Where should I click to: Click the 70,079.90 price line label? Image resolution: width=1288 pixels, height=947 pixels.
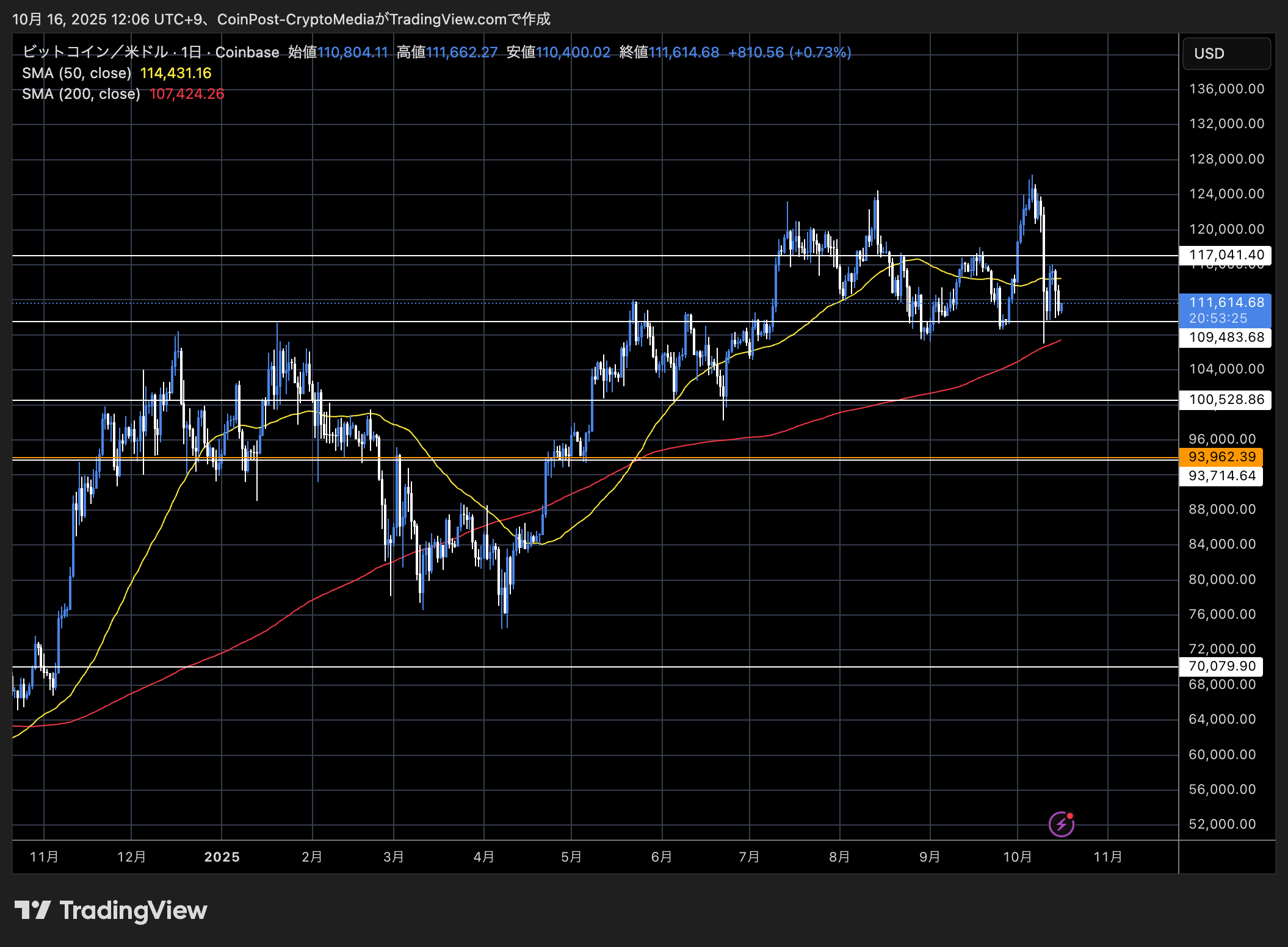(x=1221, y=666)
